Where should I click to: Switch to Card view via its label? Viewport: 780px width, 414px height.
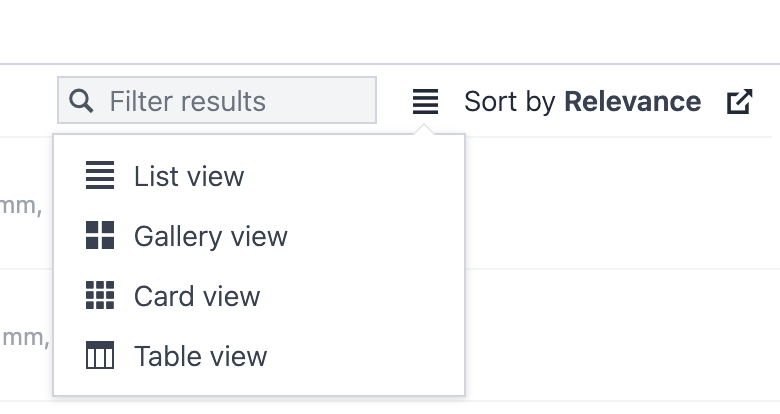point(197,297)
